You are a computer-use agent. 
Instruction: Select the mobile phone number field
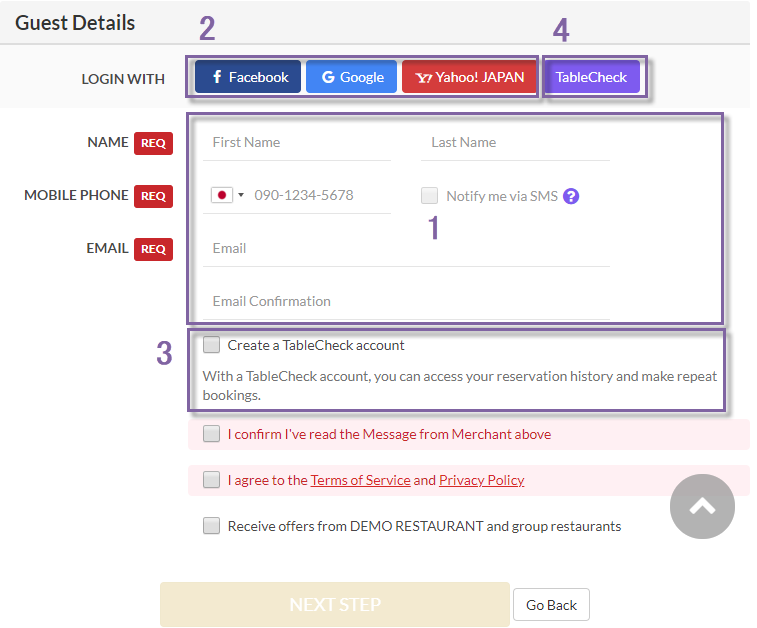pyautogui.click(x=320, y=195)
